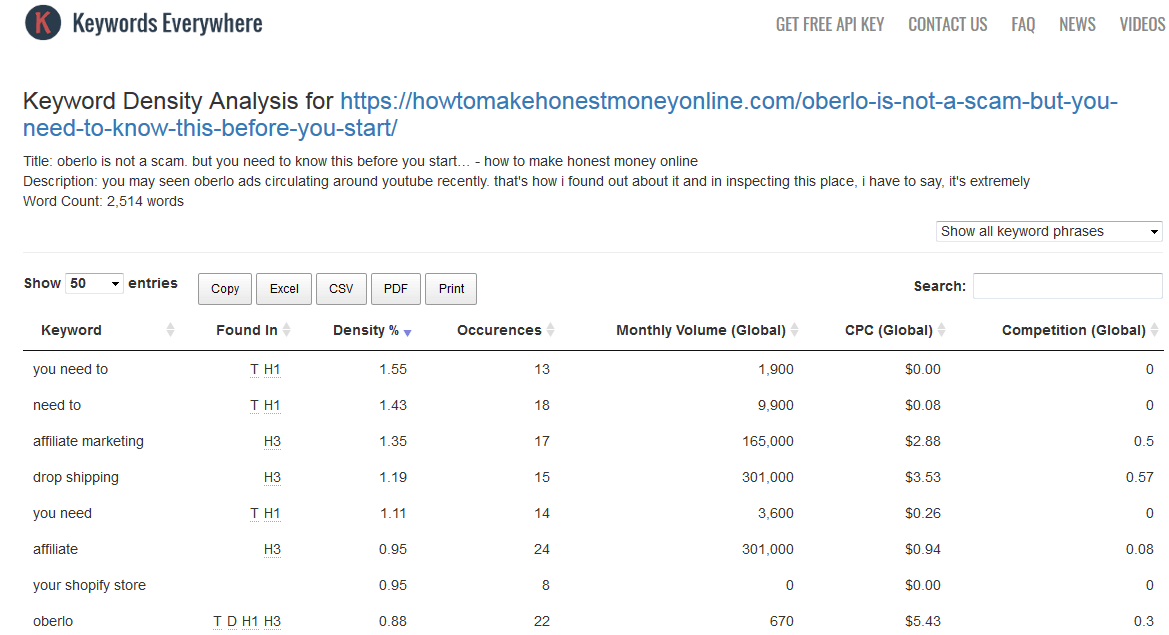Toggle Density % sort arrow

click(x=408, y=332)
